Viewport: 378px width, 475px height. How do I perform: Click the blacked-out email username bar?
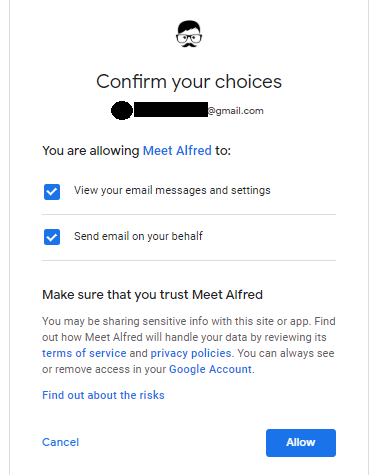(x=171, y=110)
